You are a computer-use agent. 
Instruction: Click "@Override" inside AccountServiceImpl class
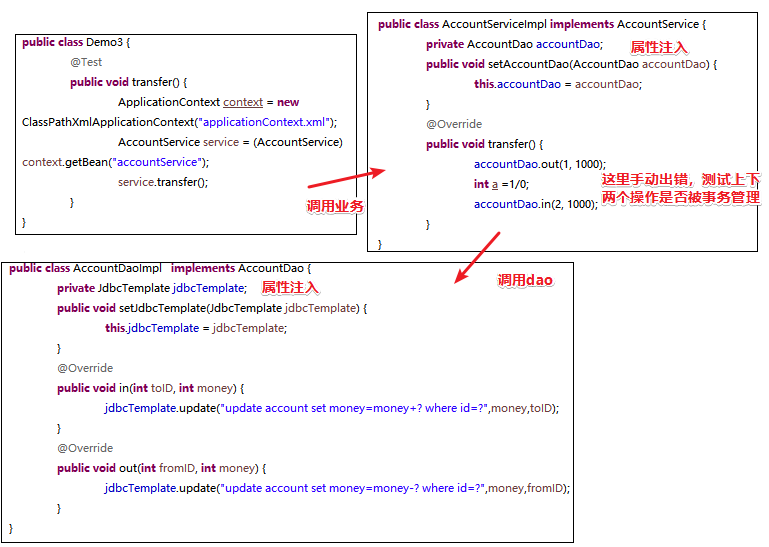pos(454,124)
